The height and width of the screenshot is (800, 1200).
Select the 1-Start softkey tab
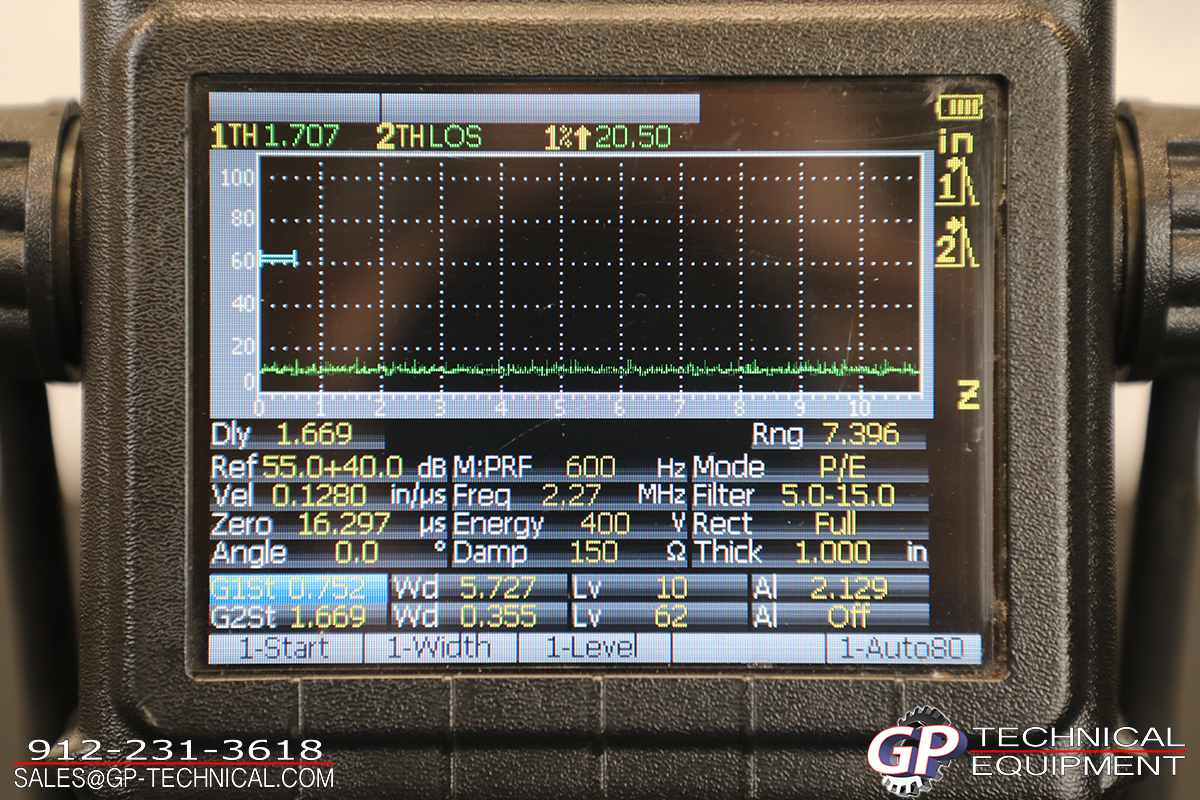tap(284, 648)
